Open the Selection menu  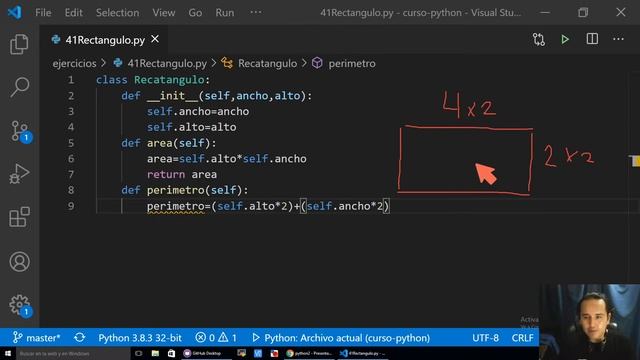pos(117,13)
